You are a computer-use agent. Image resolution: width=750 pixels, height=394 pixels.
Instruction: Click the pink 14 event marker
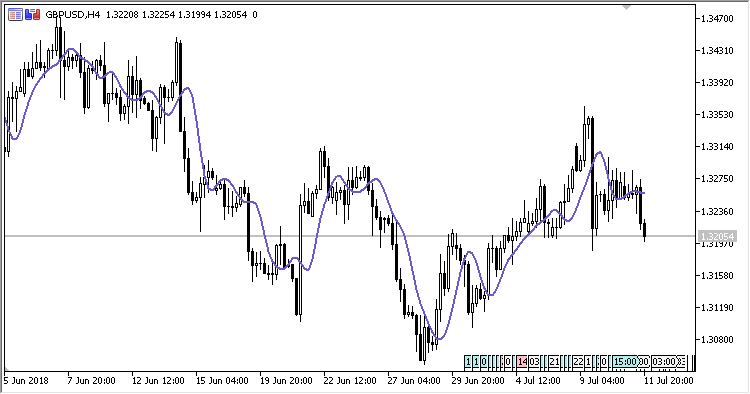tap(521, 362)
